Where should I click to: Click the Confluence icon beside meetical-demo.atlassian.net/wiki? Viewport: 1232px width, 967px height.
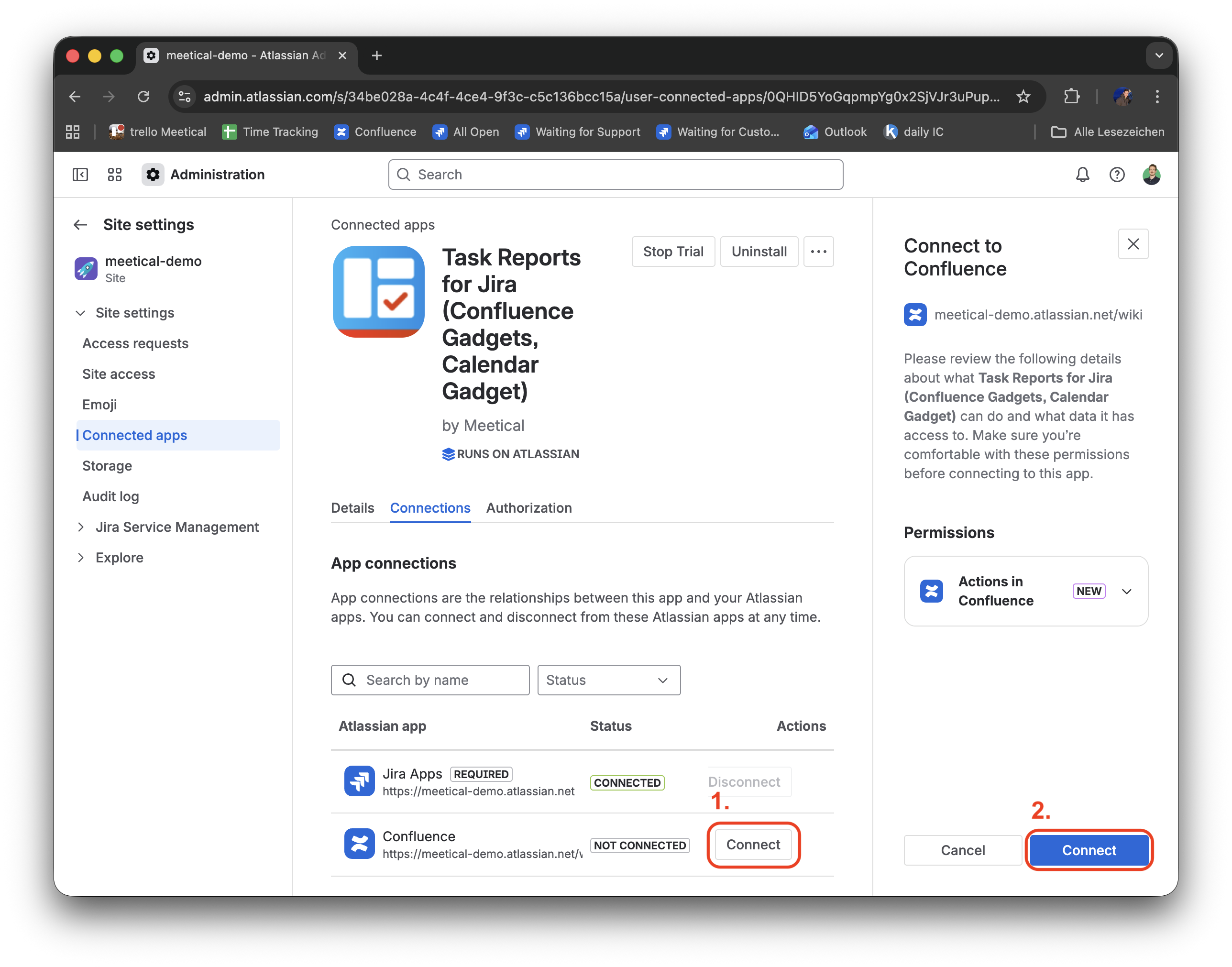(x=915, y=315)
